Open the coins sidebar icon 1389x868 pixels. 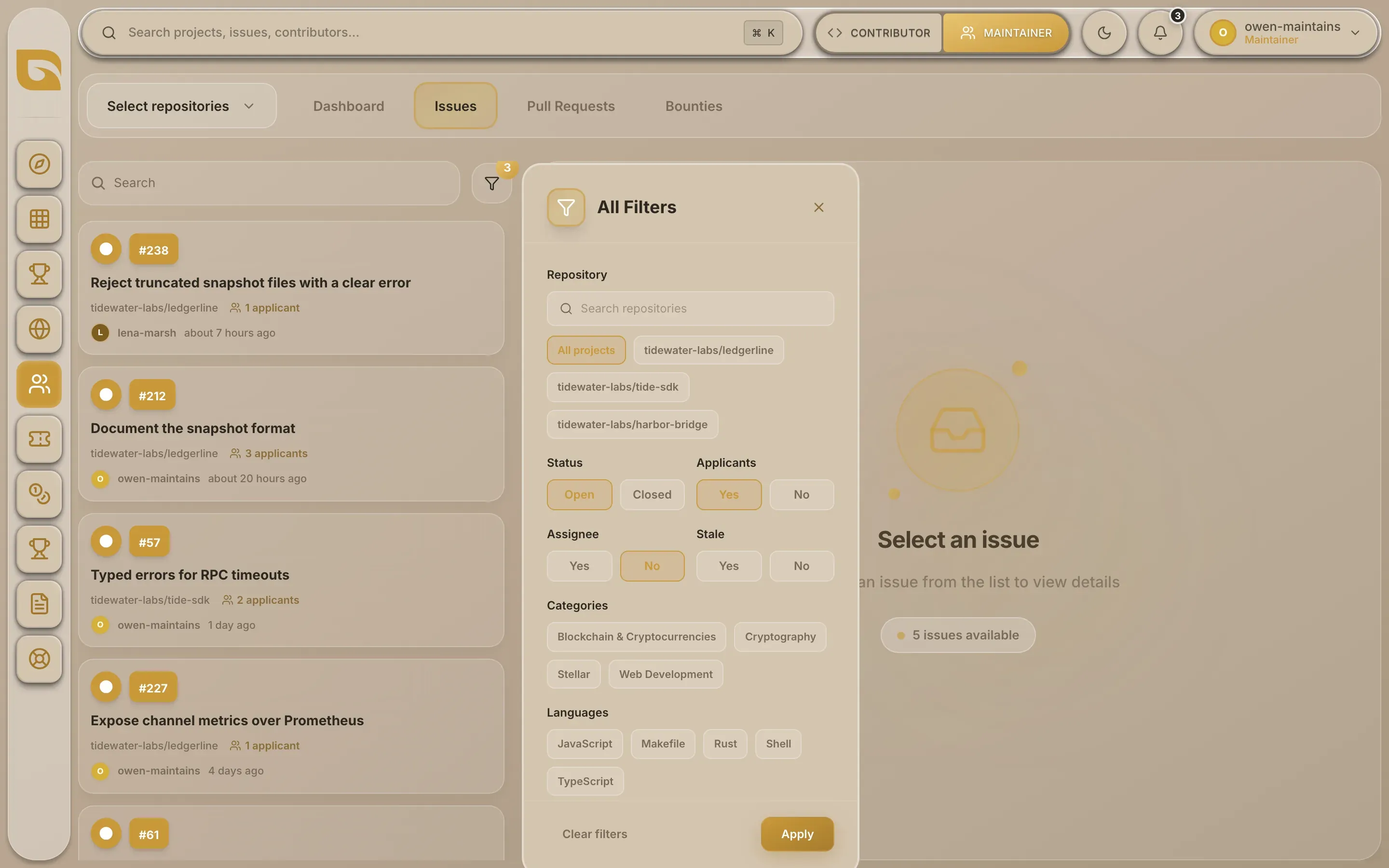[x=39, y=494]
